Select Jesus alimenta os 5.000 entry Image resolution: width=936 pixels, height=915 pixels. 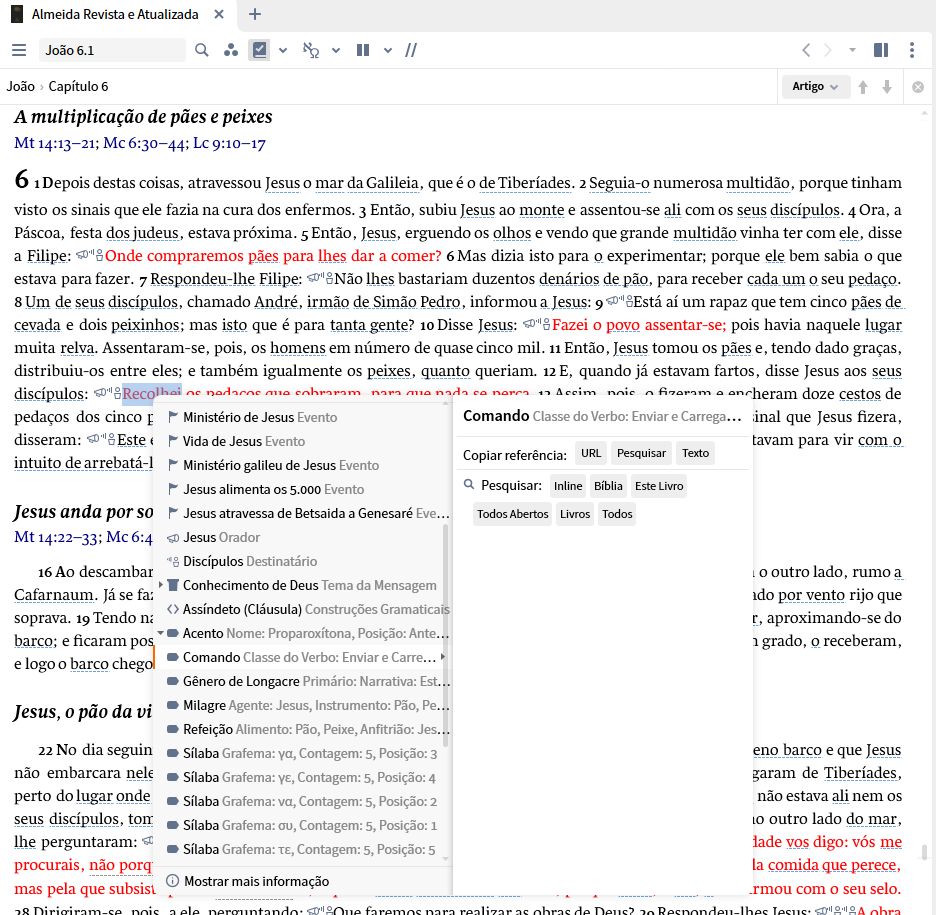(302, 489)
